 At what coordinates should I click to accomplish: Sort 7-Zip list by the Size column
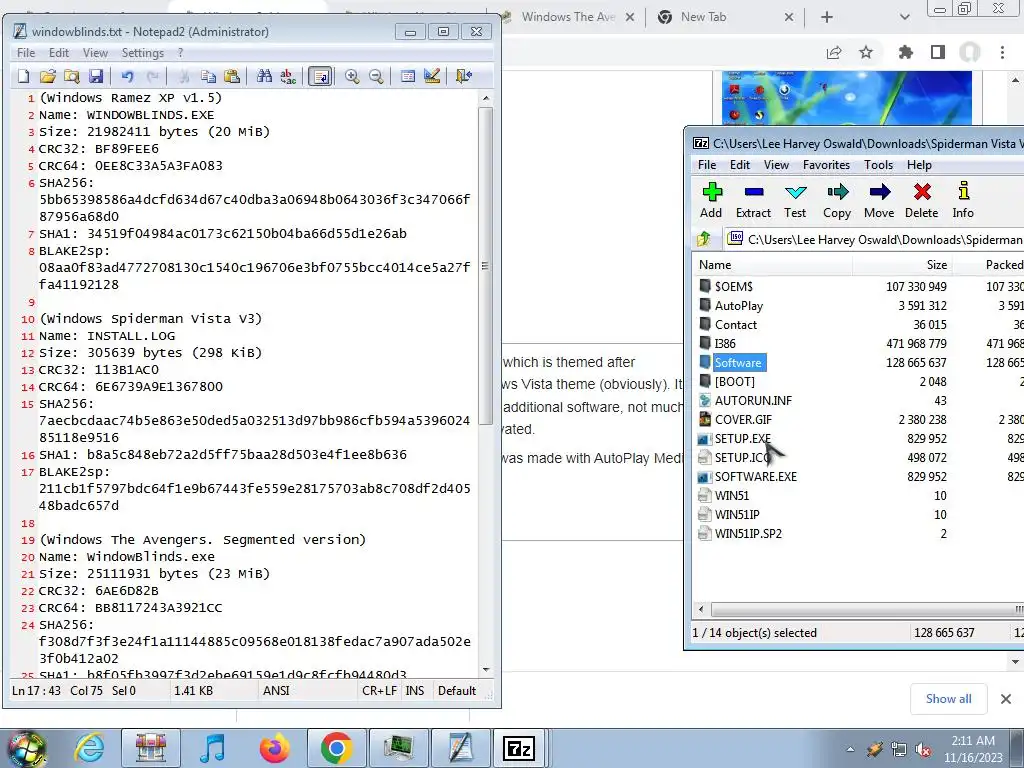pyautogui.click(x=903, y=264)
